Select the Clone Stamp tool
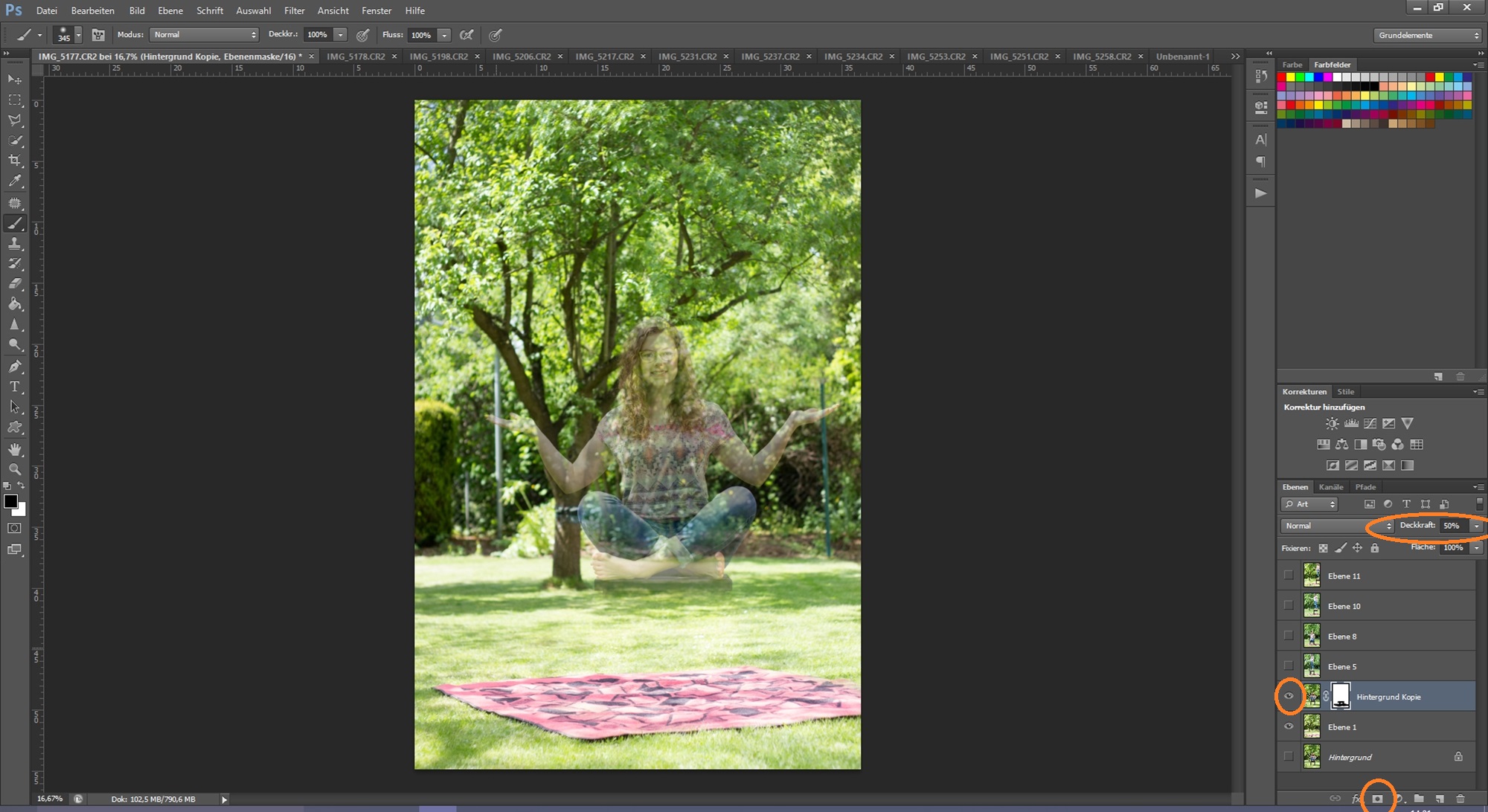Viewport: 1488px width, 812px height. click(15, 244)
